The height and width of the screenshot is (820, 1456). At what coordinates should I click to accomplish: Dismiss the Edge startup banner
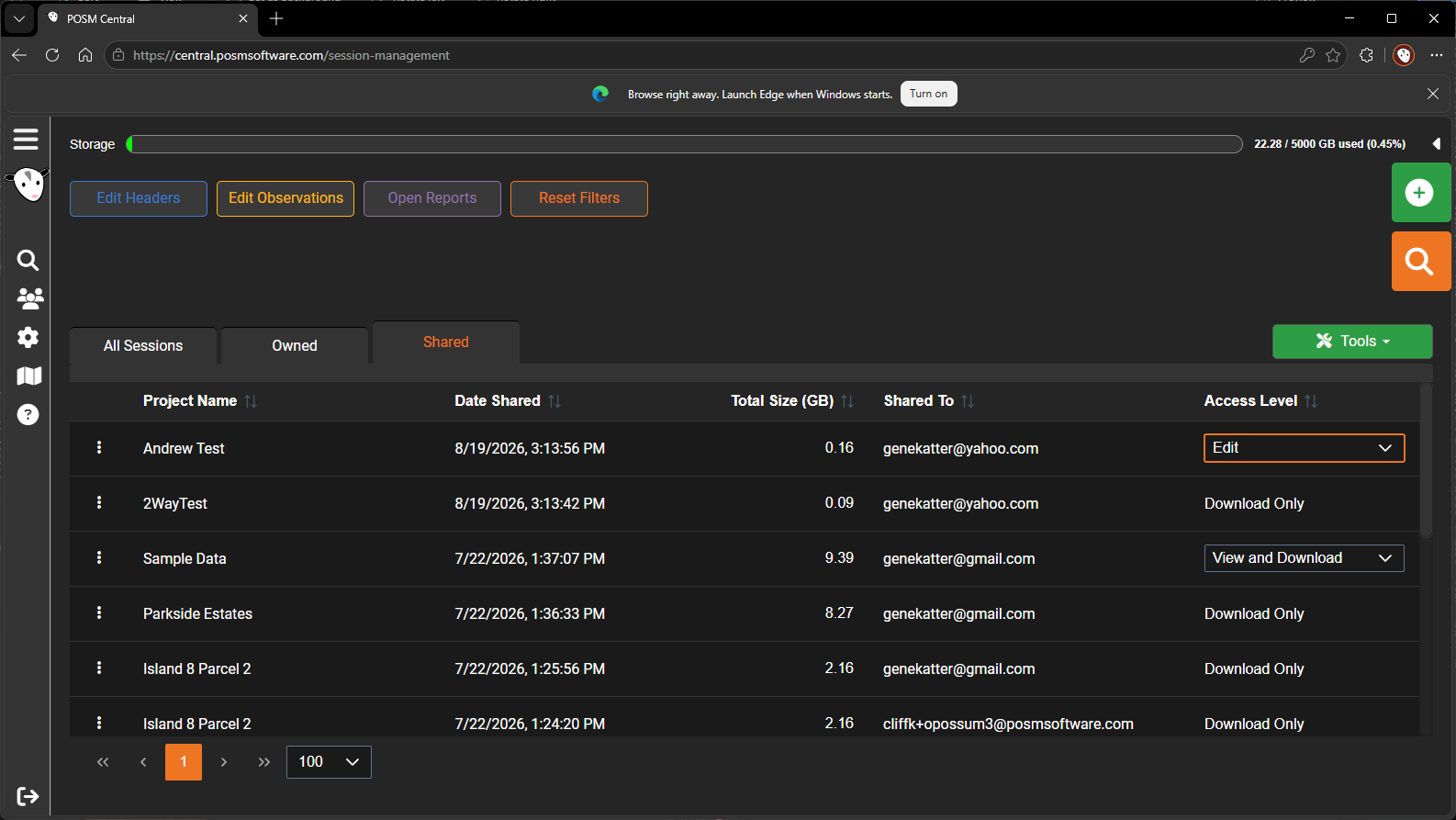pos(1433,94)
